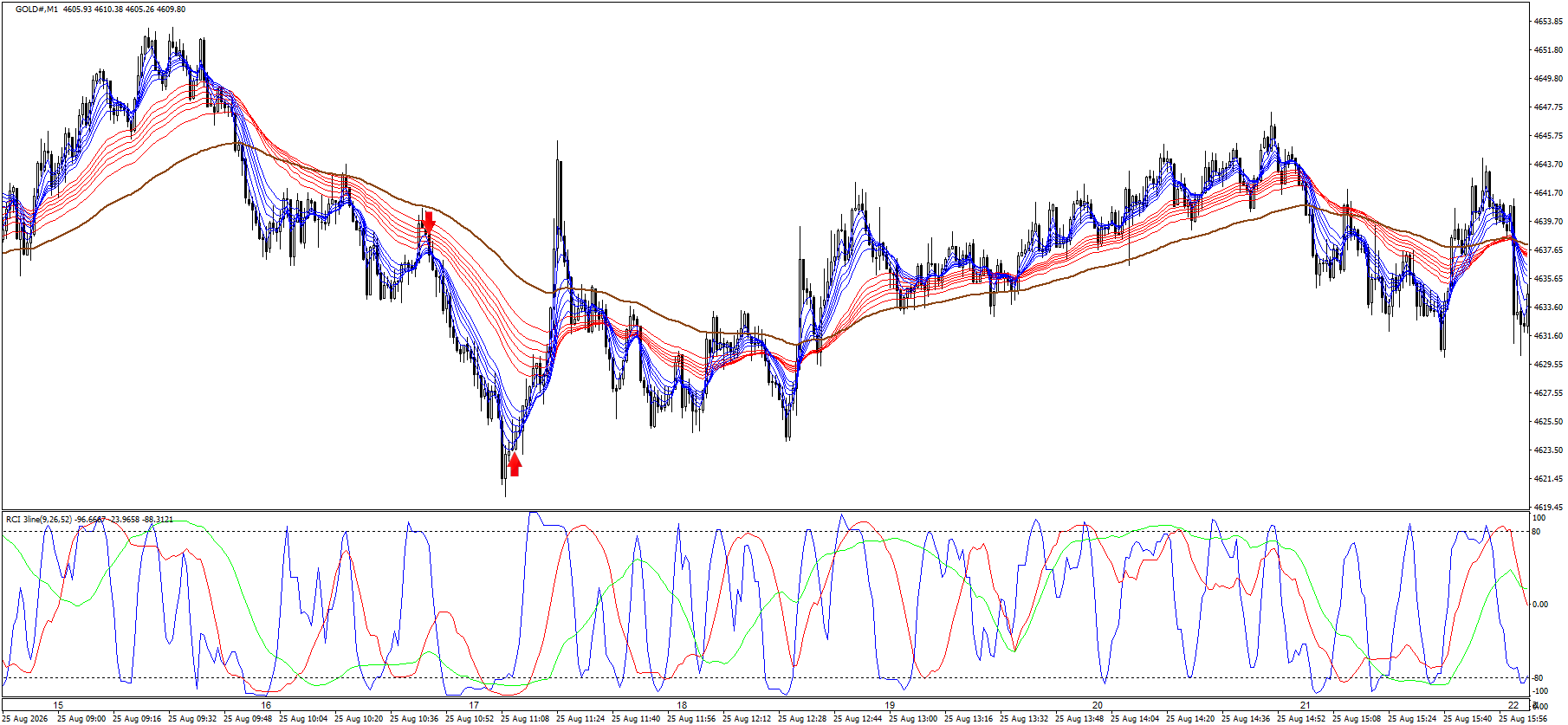The width and height of the screenshot is (1568, 725).
Task: Click the 25 Aug 12:44 time label
Action: [859, 719]
